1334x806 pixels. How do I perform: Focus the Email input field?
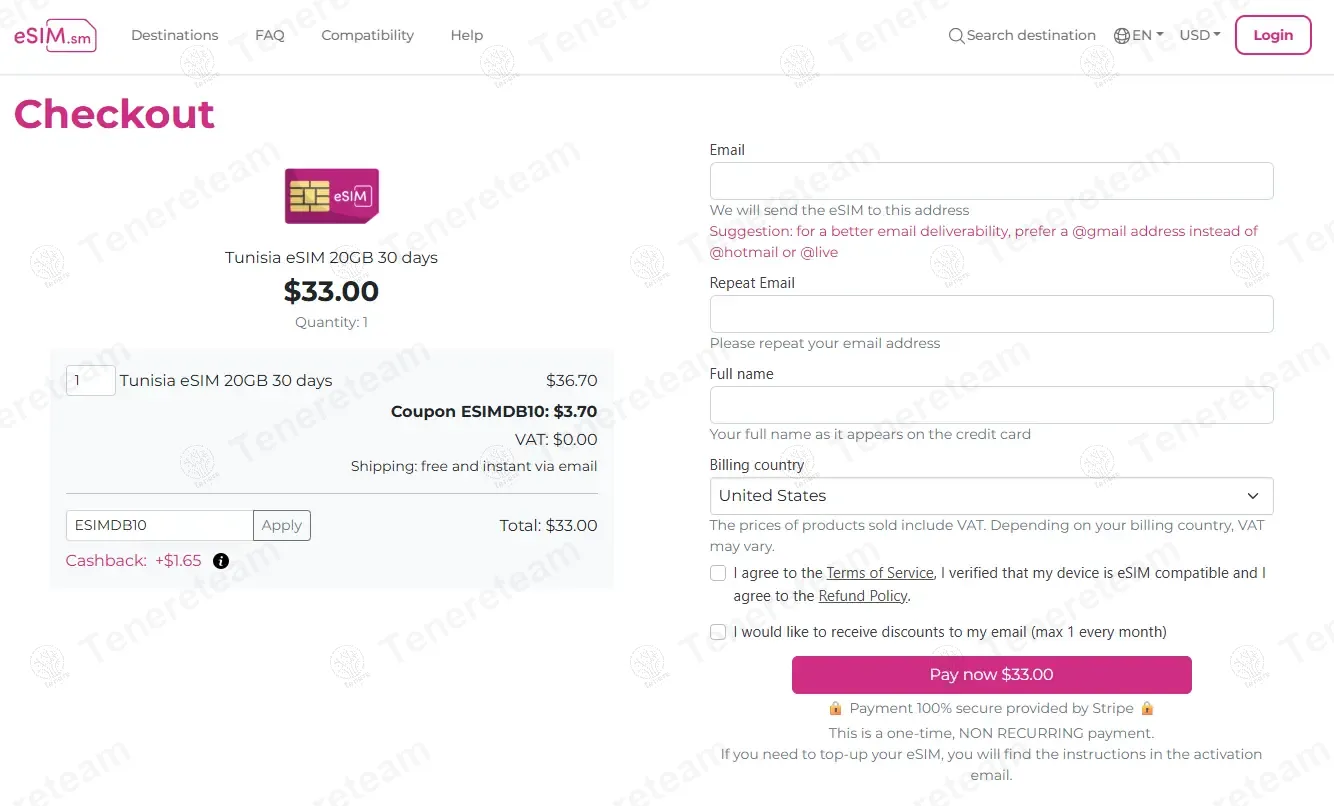coord(991,181)
